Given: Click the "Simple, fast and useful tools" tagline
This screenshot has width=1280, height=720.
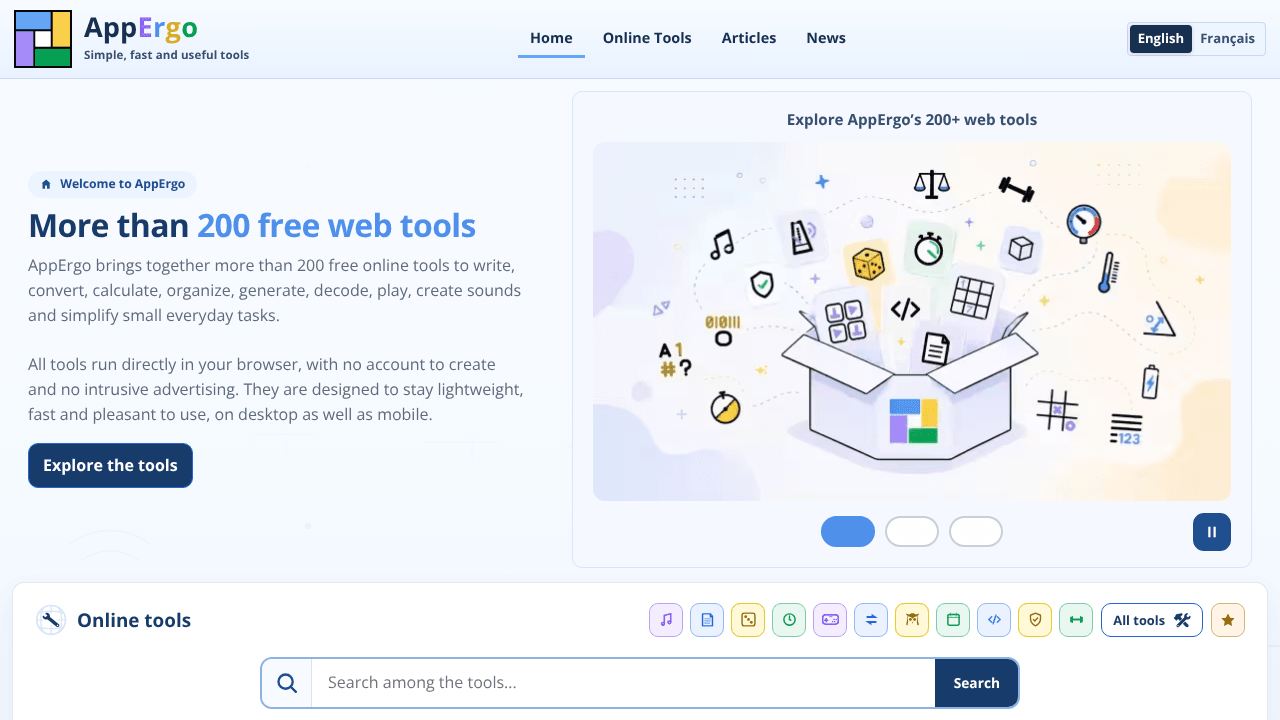Looking at the screenshot, I should click(167, 55).
